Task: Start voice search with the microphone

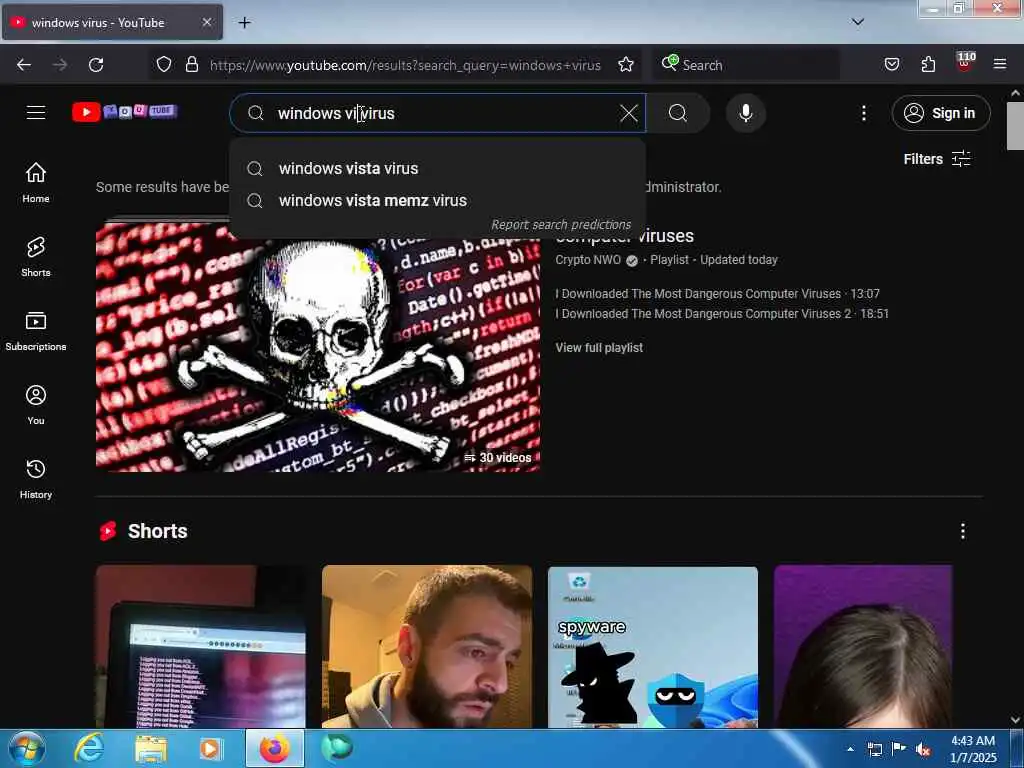Action: click(745, 113)
